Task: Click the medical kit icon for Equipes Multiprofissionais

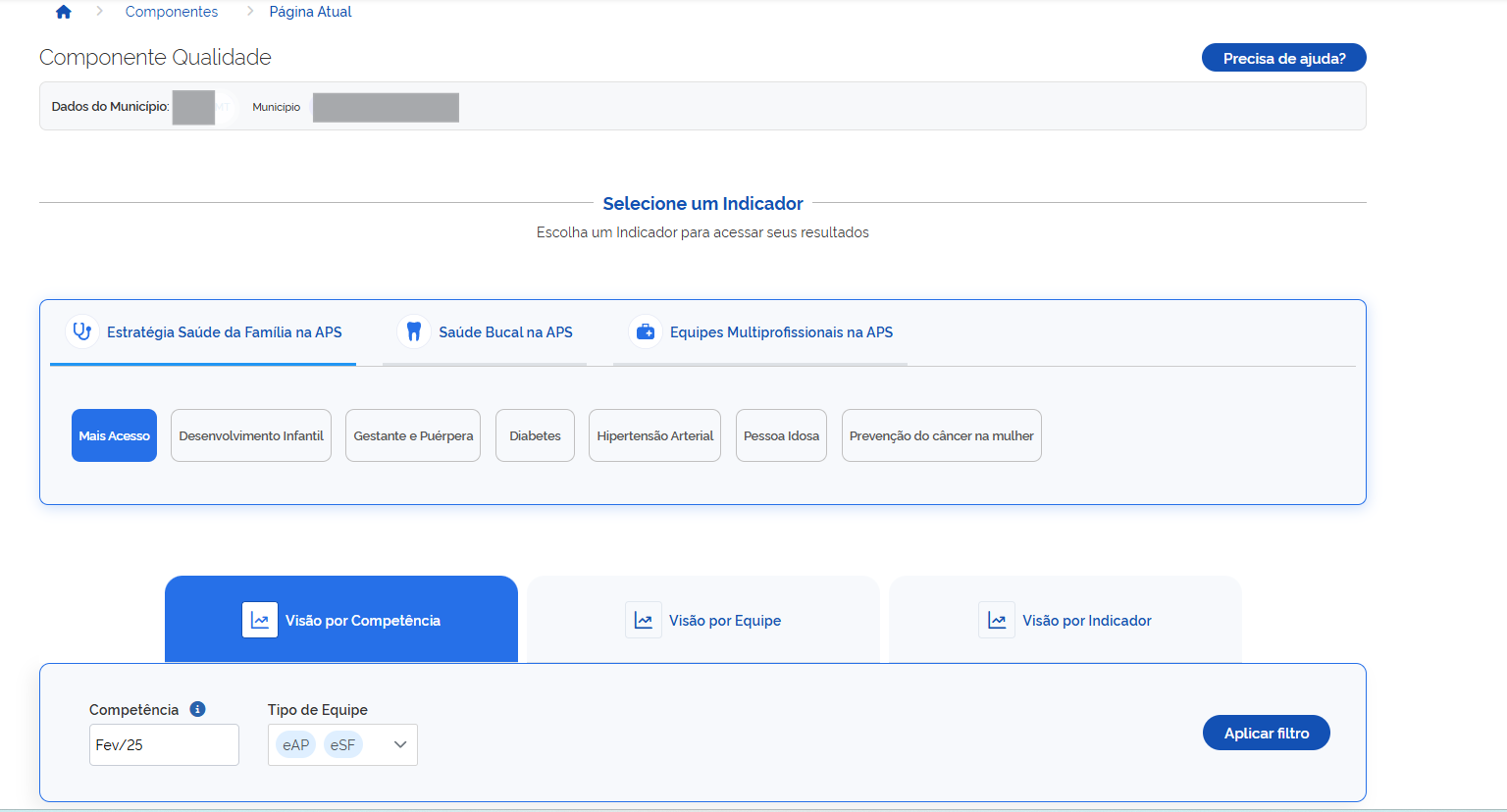Action: (x=646, y=331)
